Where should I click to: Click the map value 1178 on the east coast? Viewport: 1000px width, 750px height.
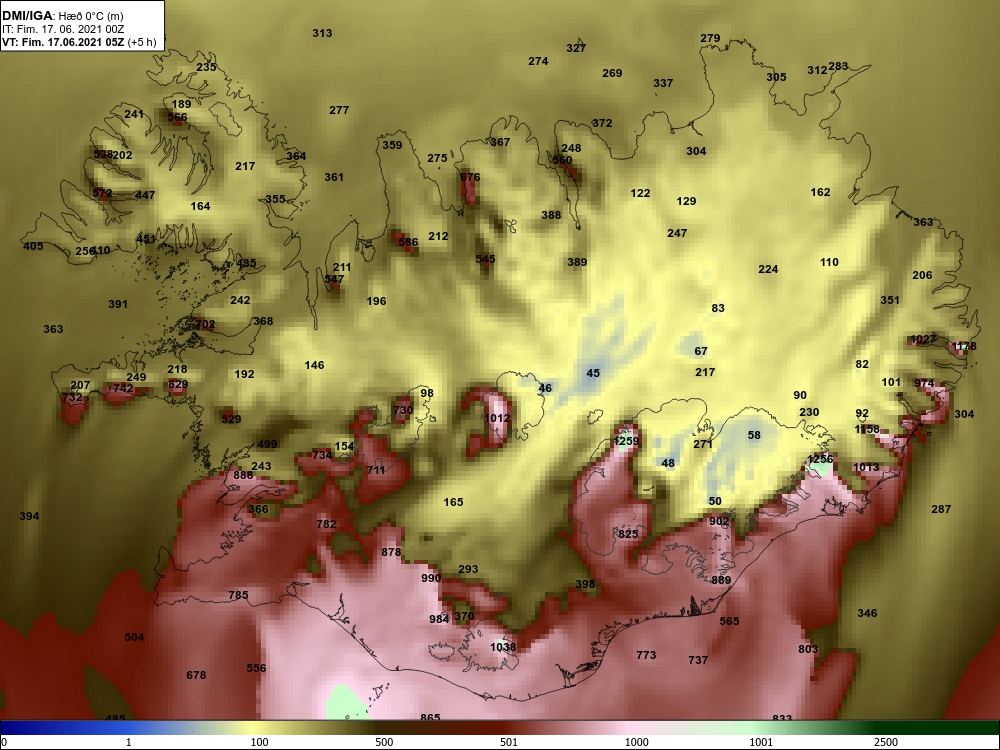coord(964,346)
